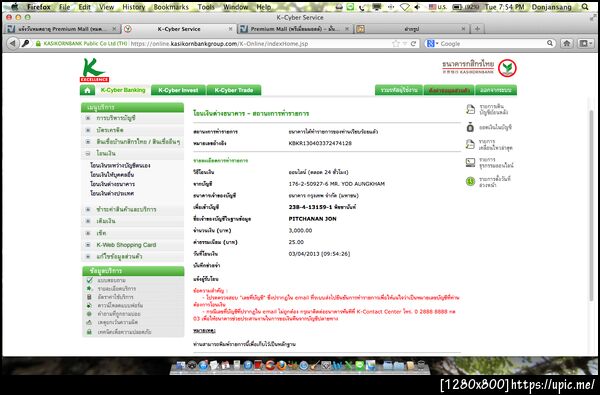
Task: Open the Bookmarks menu in the menu bar
Action: click(x=171, y=7)
